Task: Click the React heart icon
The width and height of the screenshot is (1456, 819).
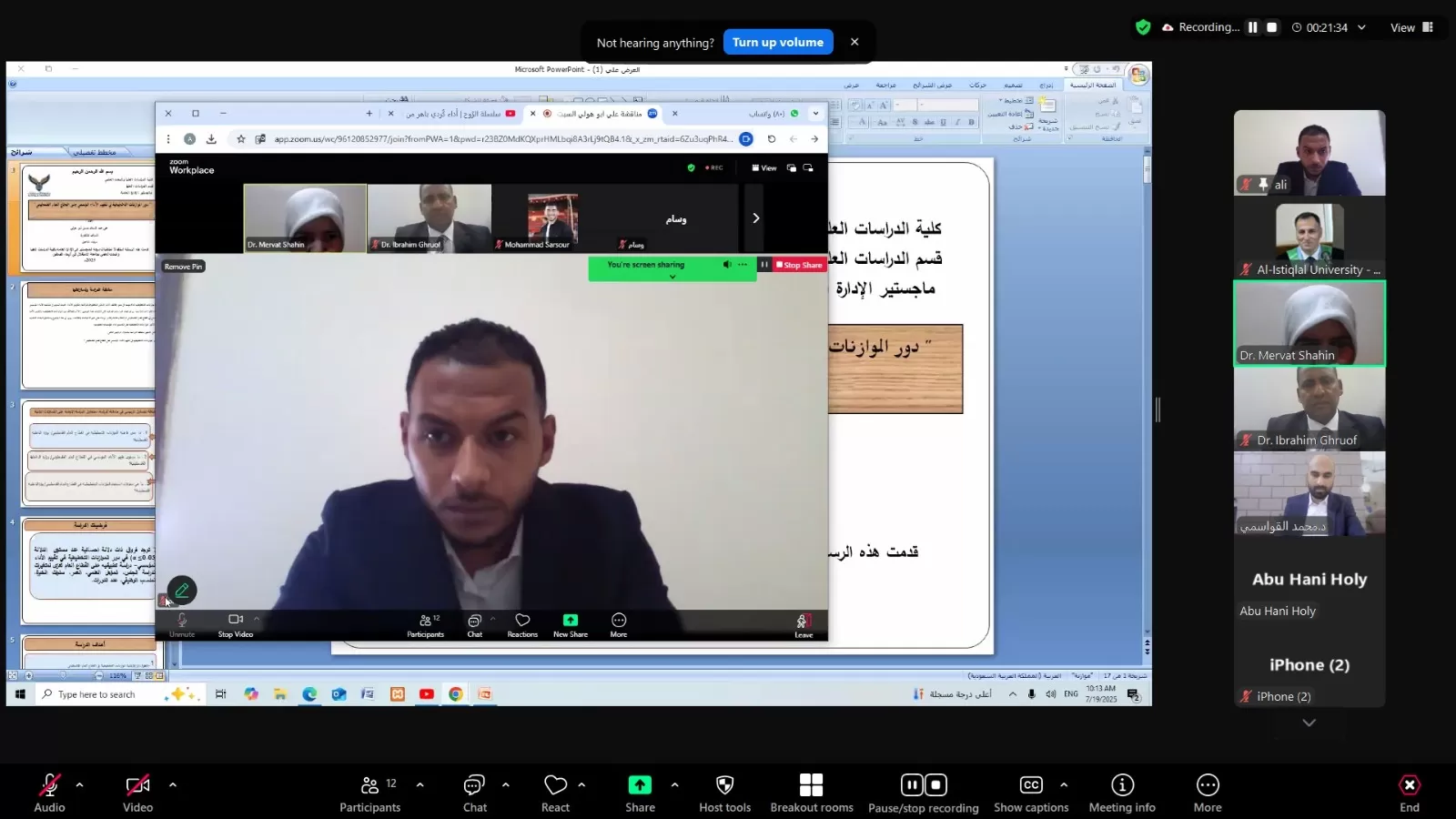Action: (x=555, y=793)
